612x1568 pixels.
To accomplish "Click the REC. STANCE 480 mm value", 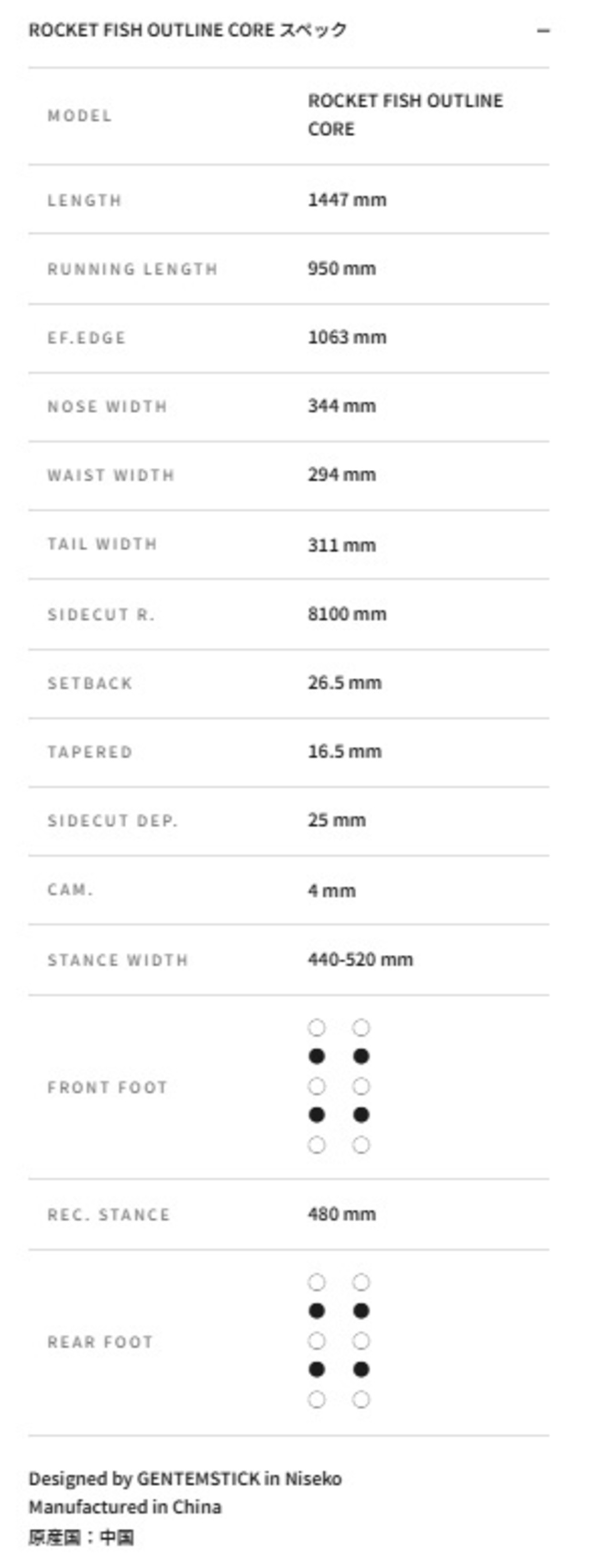I will pyautogui.click(x=341, y=1215).
